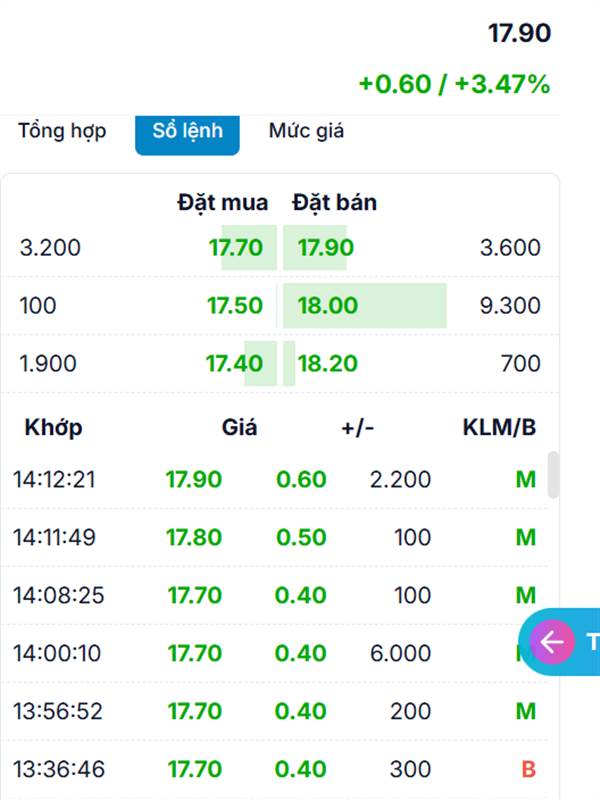Click the +0.60 / +3.47% change text
This screenshot has width=600, height=800.
454,84
